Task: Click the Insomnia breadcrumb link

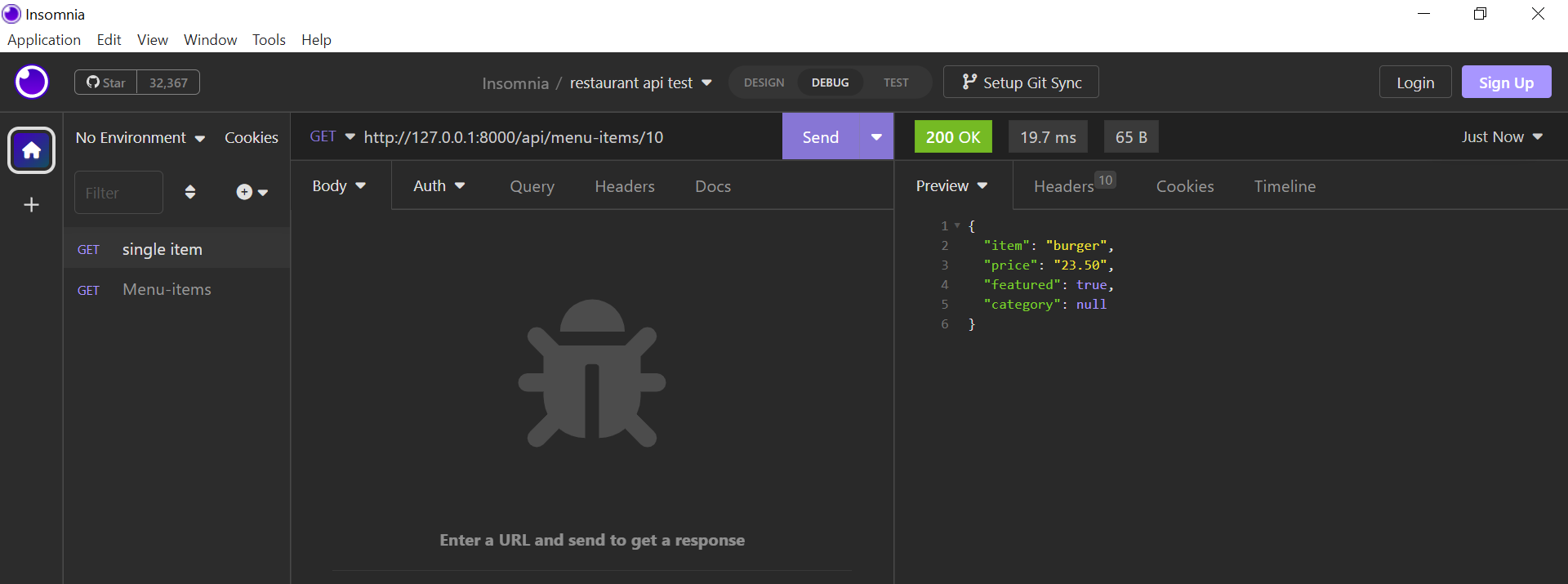Action: coord(515,83)
